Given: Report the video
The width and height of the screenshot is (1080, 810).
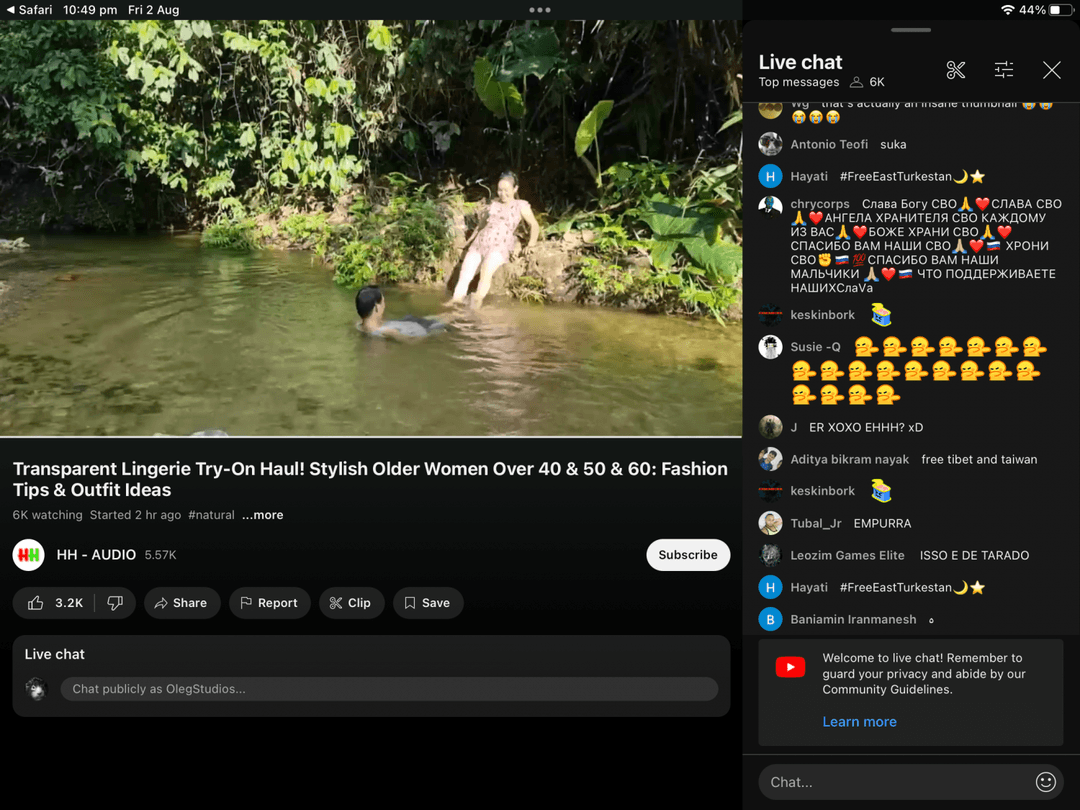Looking at the screenshot, I should [x=269, y=603].
